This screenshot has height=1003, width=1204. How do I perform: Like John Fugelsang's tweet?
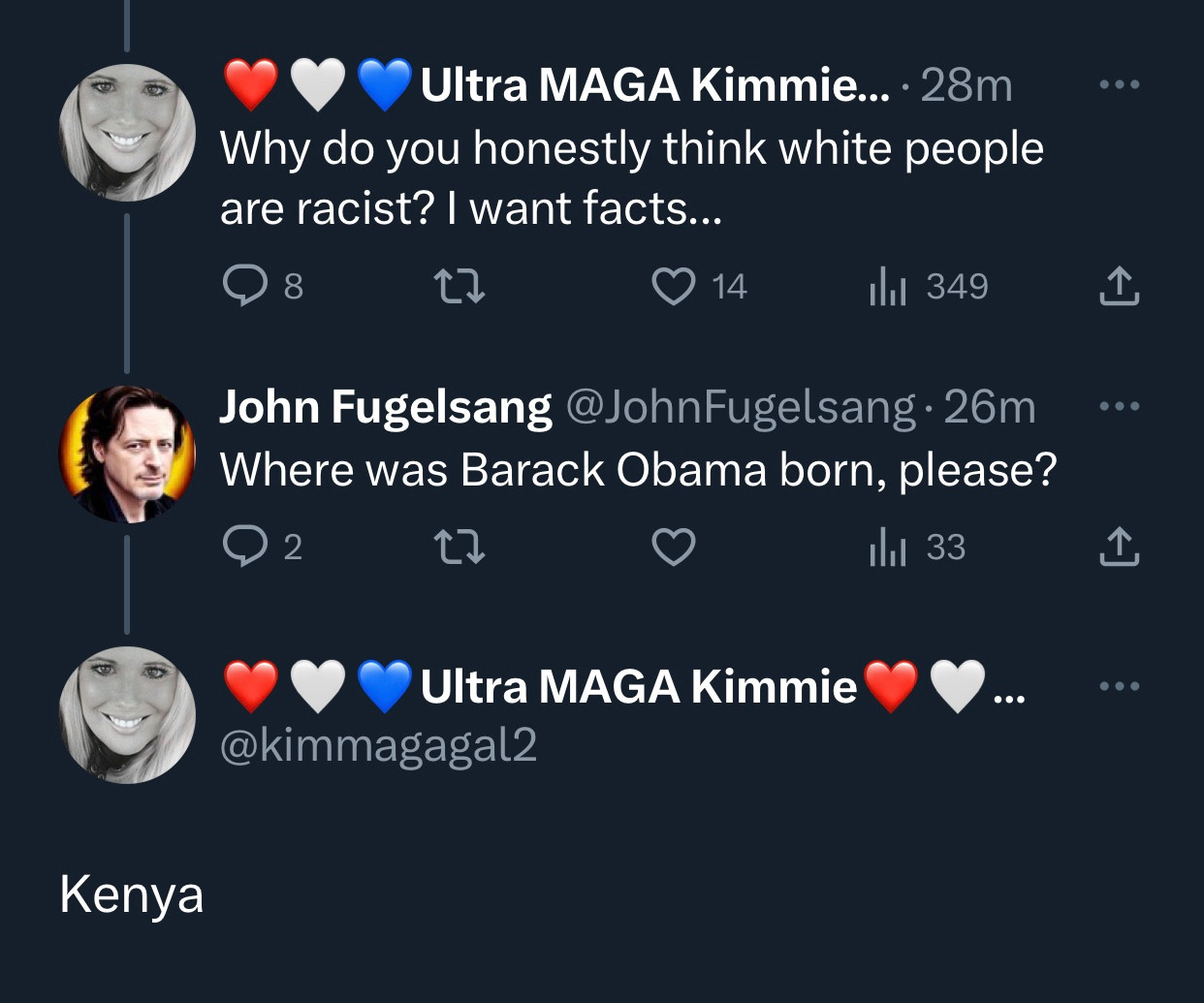pyautogui.click(x=674, y=548)
